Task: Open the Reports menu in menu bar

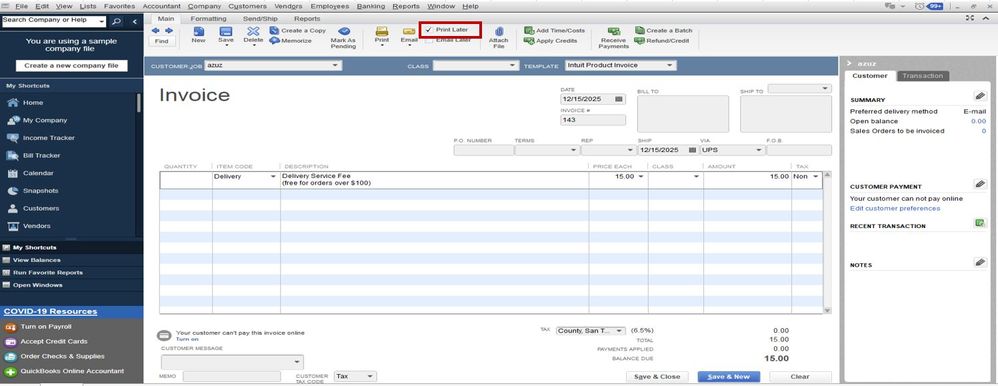Action: (x=405, y=6)
